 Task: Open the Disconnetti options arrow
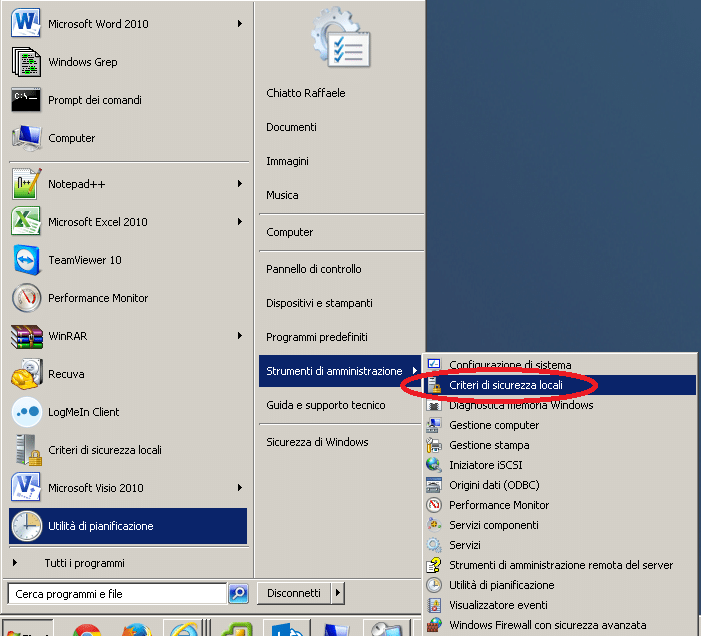click(338, 593)
